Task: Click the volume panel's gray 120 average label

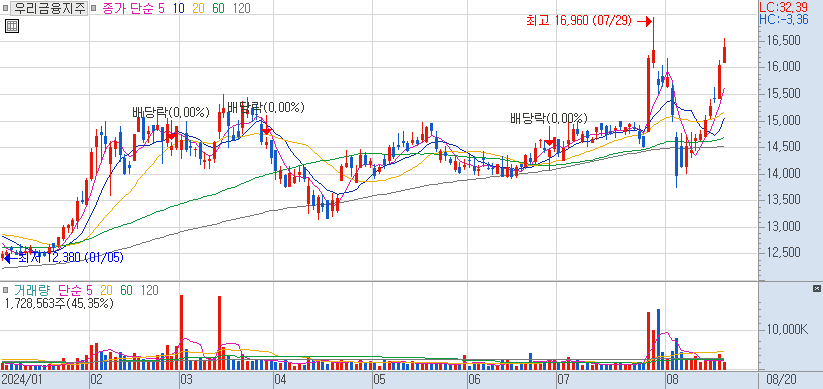Action: (150, 290)
